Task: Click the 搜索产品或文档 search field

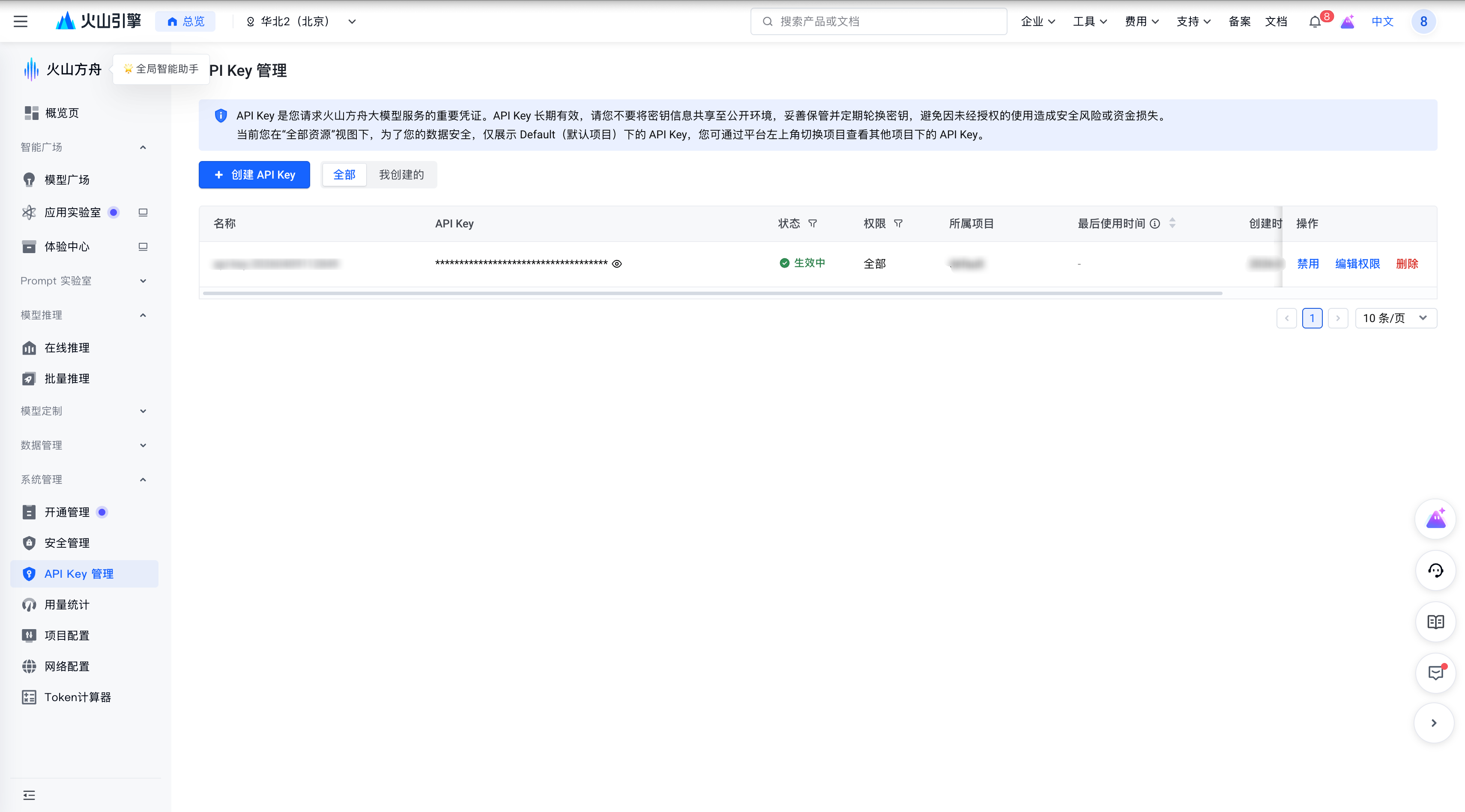Action: coord(879,21)
